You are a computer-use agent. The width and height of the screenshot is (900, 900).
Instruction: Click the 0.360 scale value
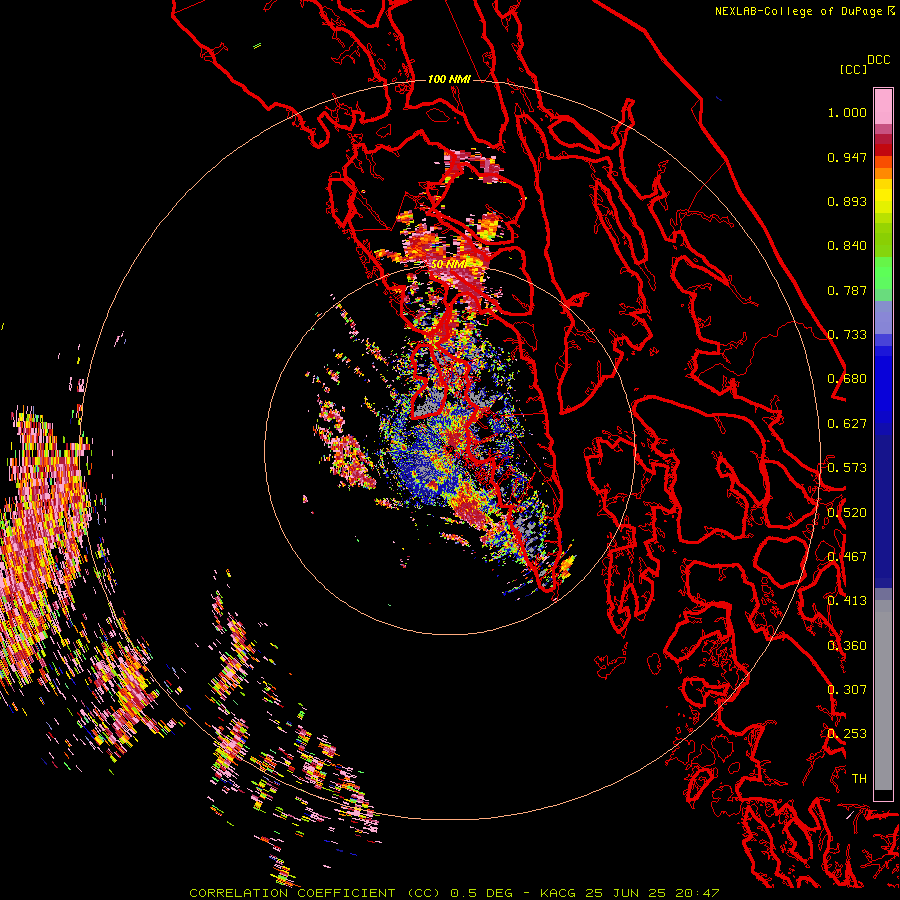847,646
